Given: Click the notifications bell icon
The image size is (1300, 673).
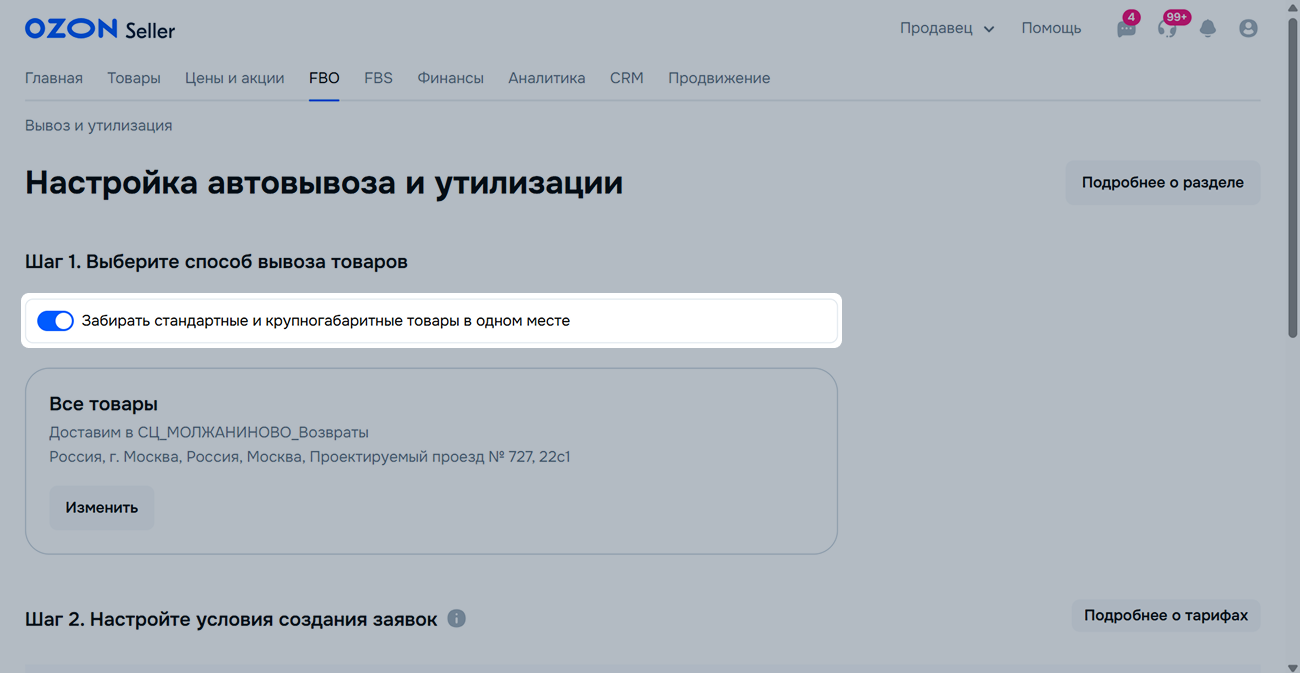Looking at the screenshot, I should pyautogui.click(x=1208, y=29).
